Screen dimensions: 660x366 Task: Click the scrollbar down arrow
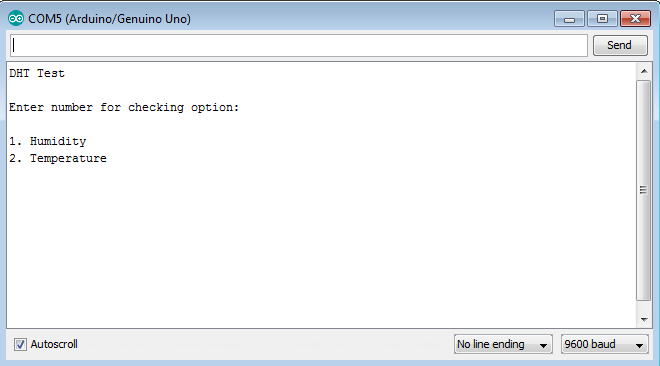point(644,320)
